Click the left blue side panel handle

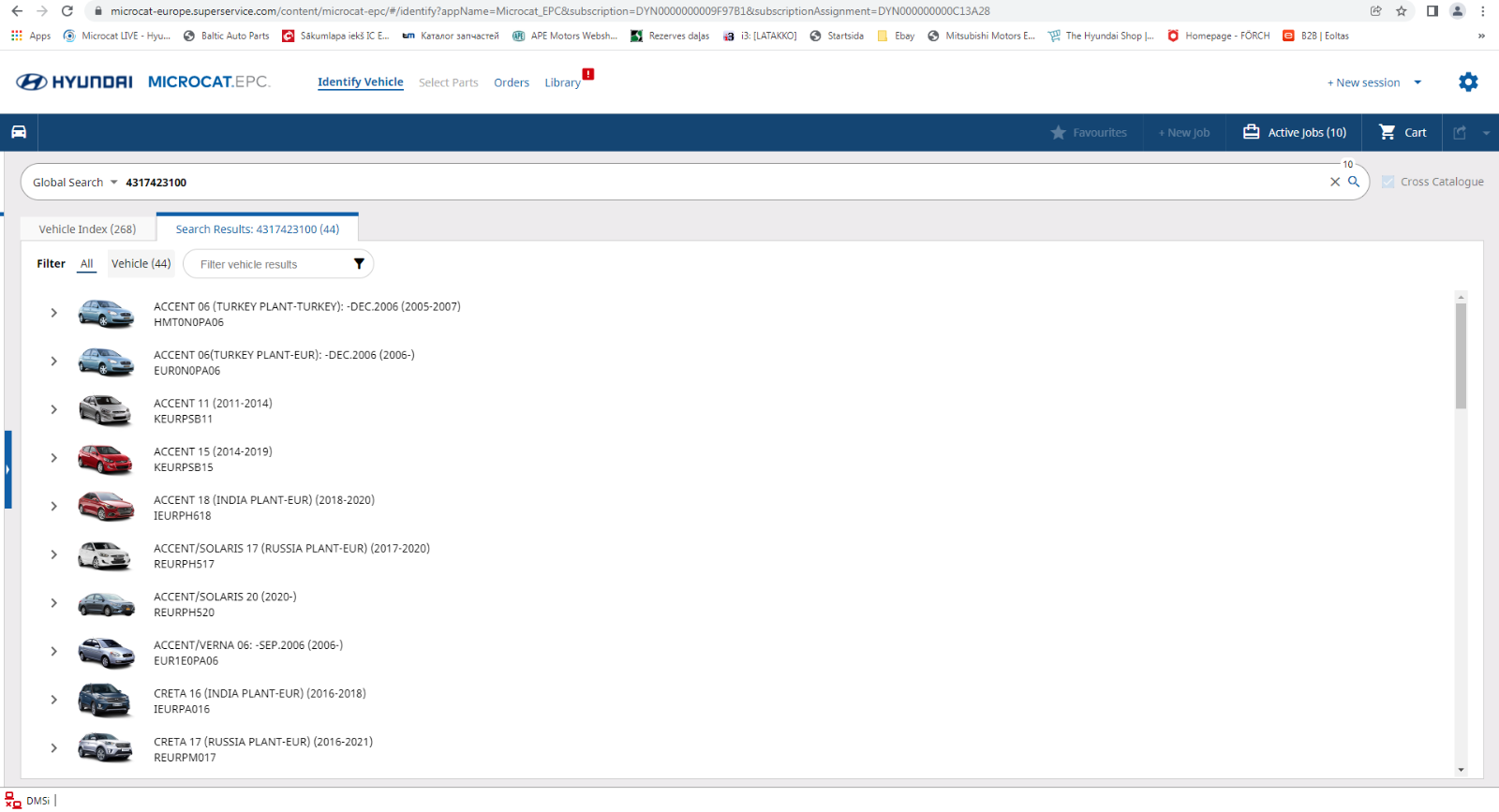click(x=7, y=469)
